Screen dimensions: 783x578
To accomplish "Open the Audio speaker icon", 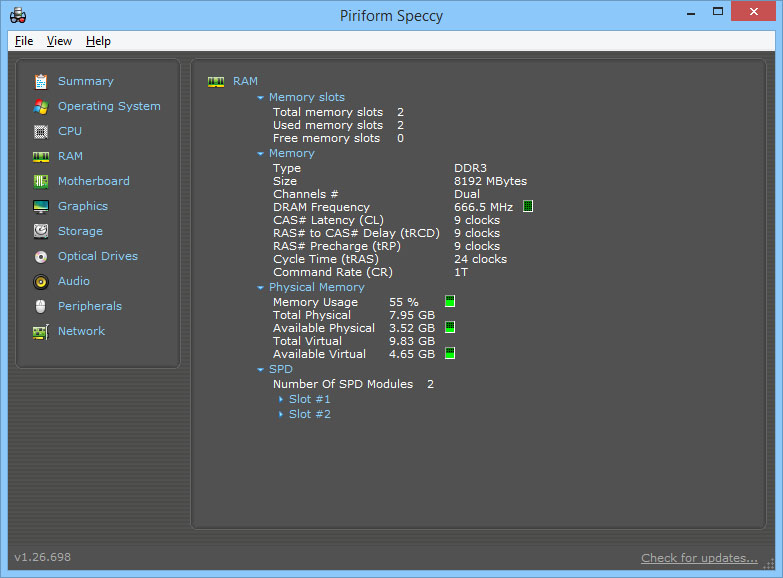I will (40, 282).
